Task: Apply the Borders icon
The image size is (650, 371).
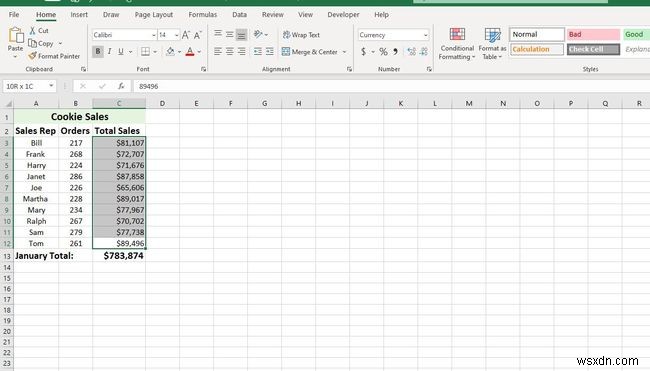Action: click(145, 51)
